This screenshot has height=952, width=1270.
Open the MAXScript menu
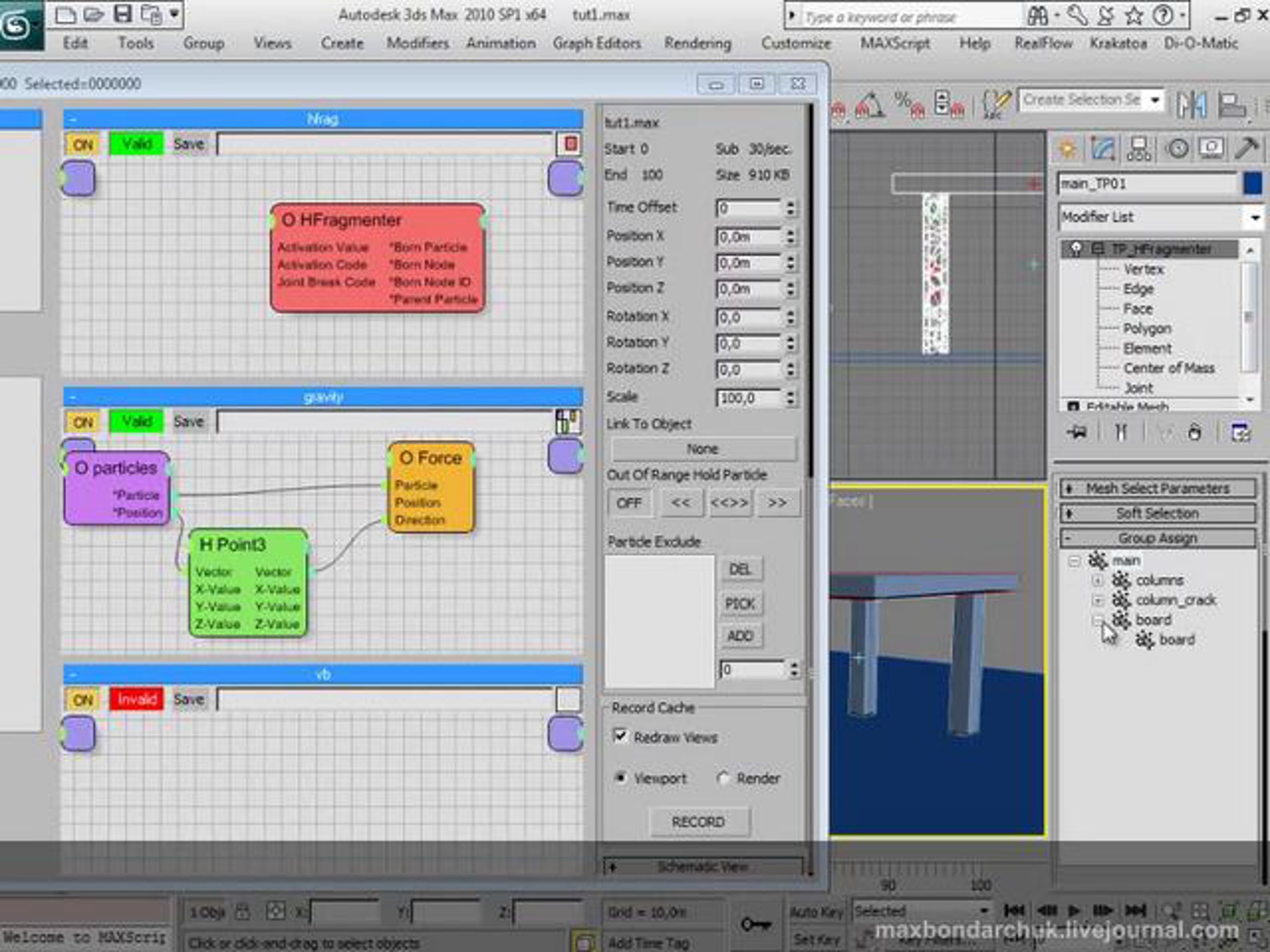[894, 43]
